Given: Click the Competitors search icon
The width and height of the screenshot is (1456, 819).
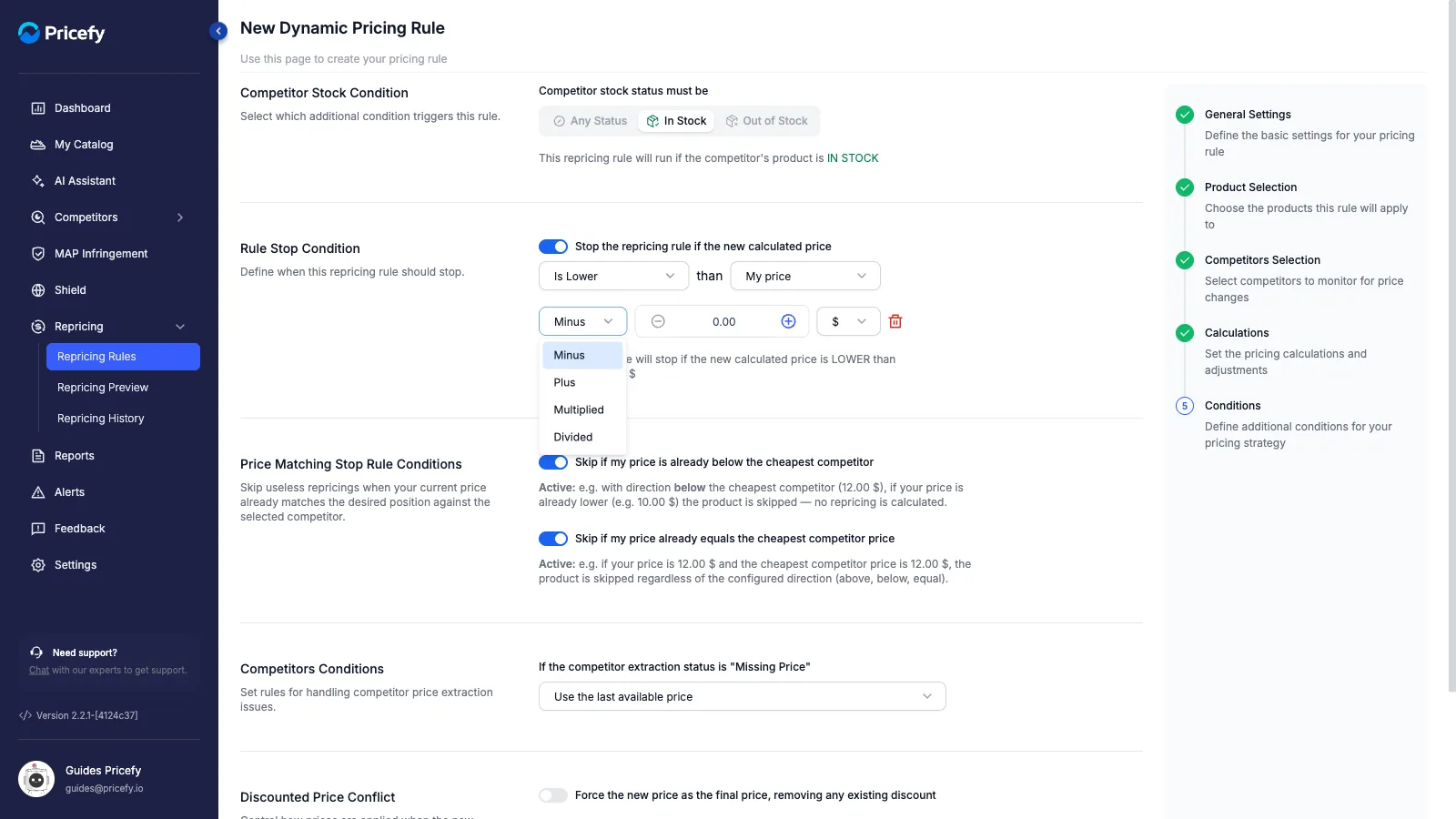Looking at the screenshot, I should 38,217.
